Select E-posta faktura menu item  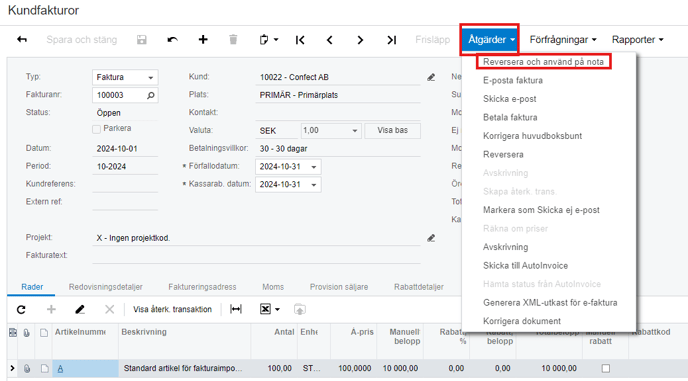tap(513, 80)
